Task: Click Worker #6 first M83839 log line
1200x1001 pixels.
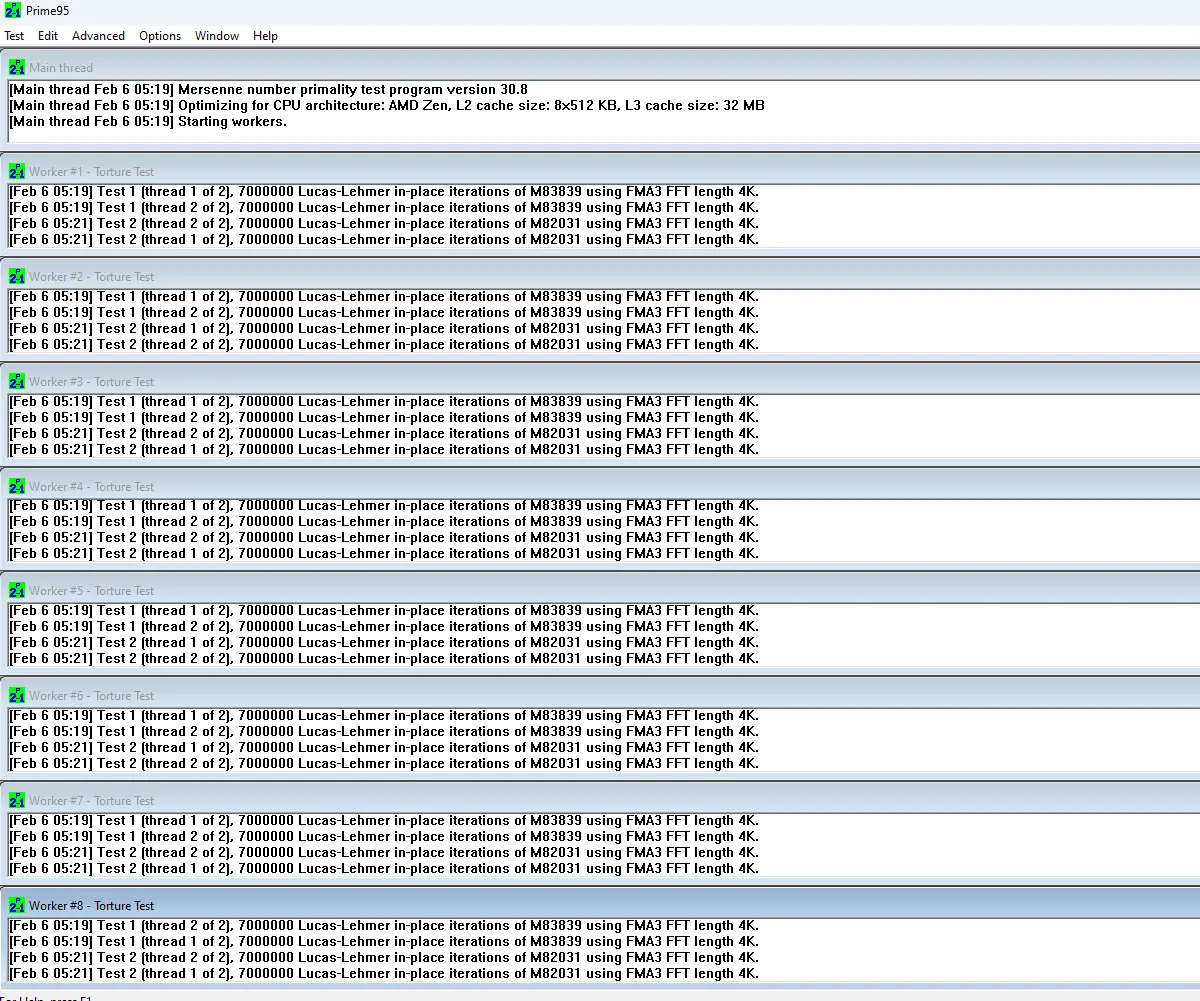Action: [x=383, y=715]
